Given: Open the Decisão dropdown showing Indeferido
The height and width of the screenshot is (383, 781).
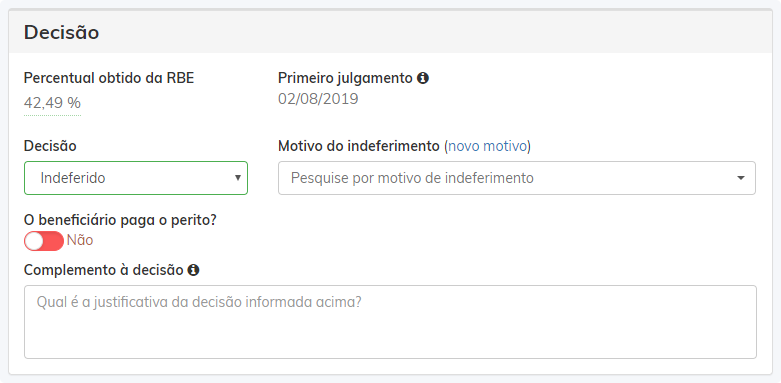Looking at the screenshot, I should 136,178.
